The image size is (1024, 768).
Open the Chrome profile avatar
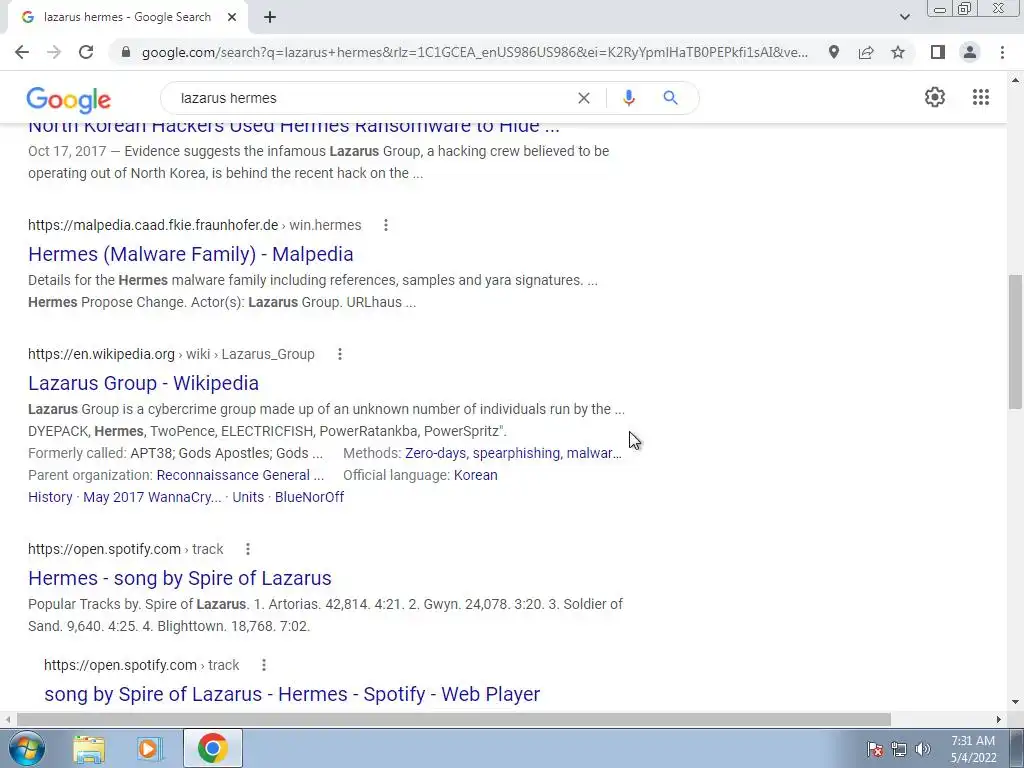(x=970, y=52)
